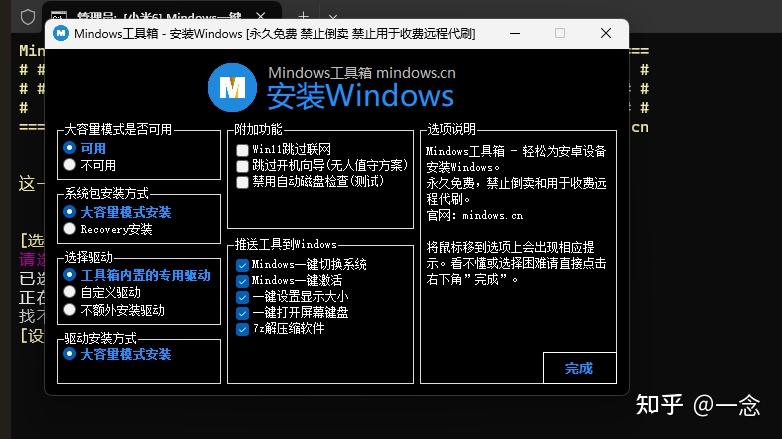Click the Mindows工具箱 mindows.cn header text
Image resolution: width=782 pixels, height=439 pixels.
(362, 73)
